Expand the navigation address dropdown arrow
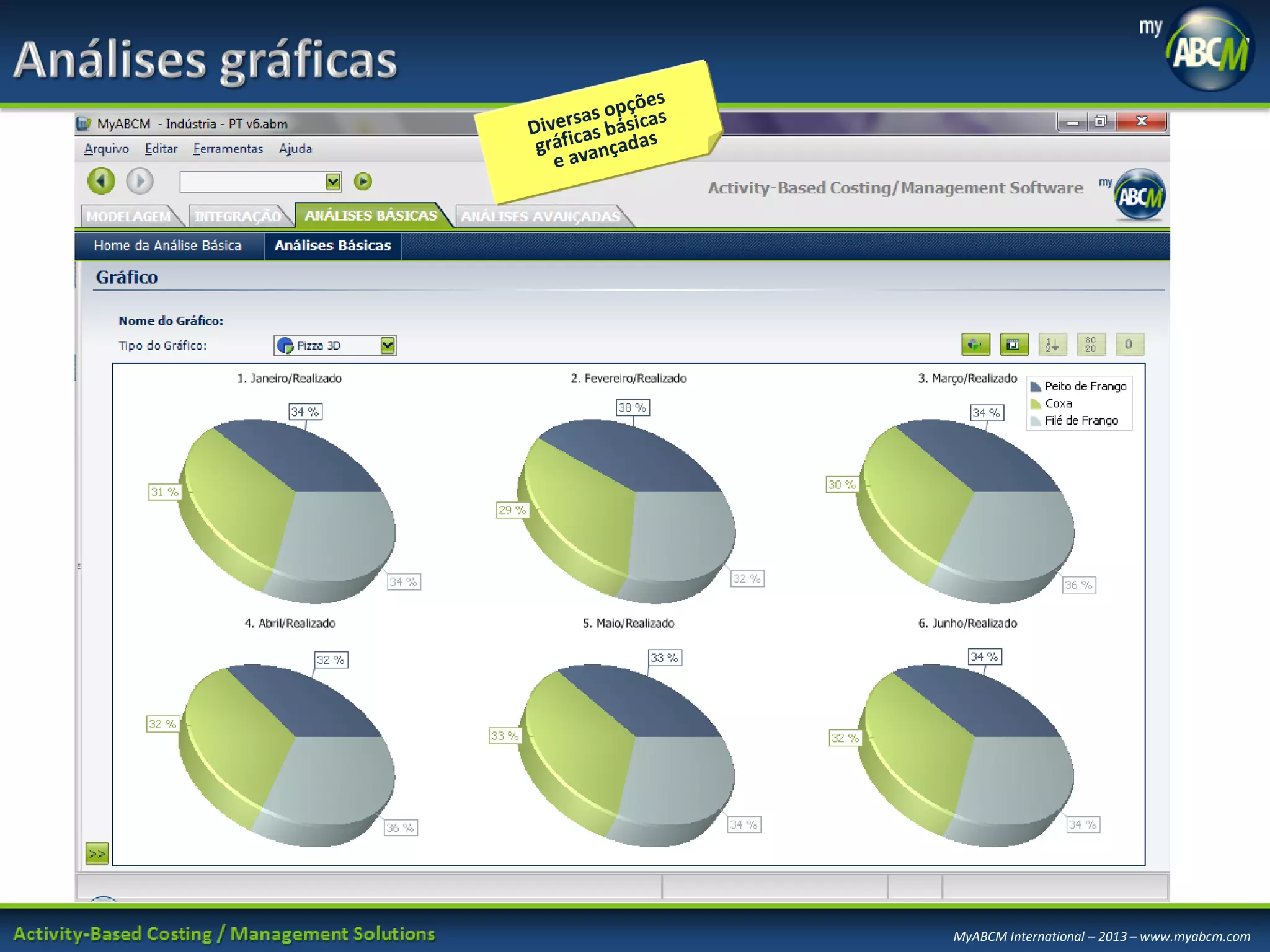 click(333, 182)
